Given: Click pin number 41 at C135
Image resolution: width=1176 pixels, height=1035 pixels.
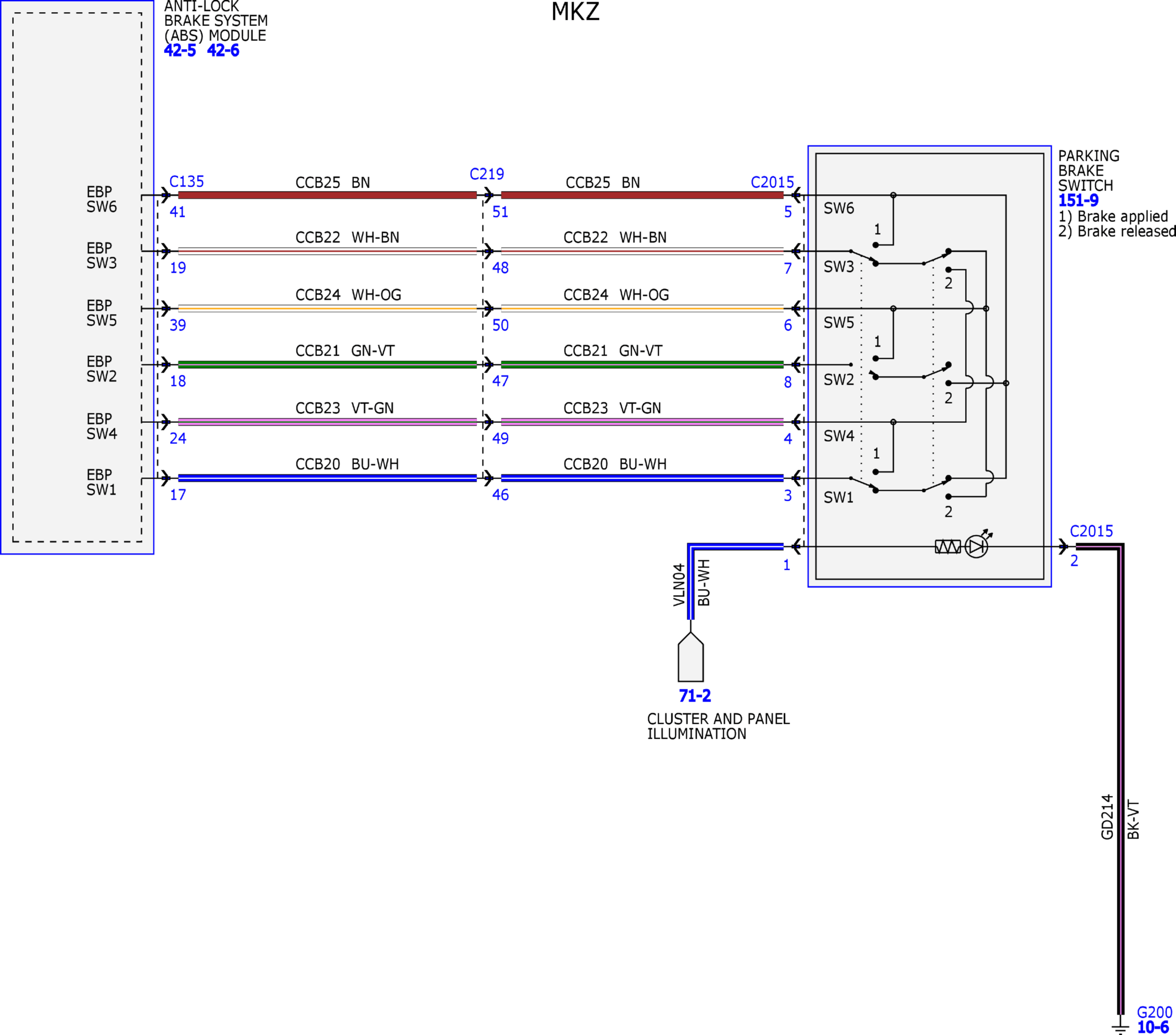Looking at the screenshot, I should pyautogui.click(x=178, y=213).
